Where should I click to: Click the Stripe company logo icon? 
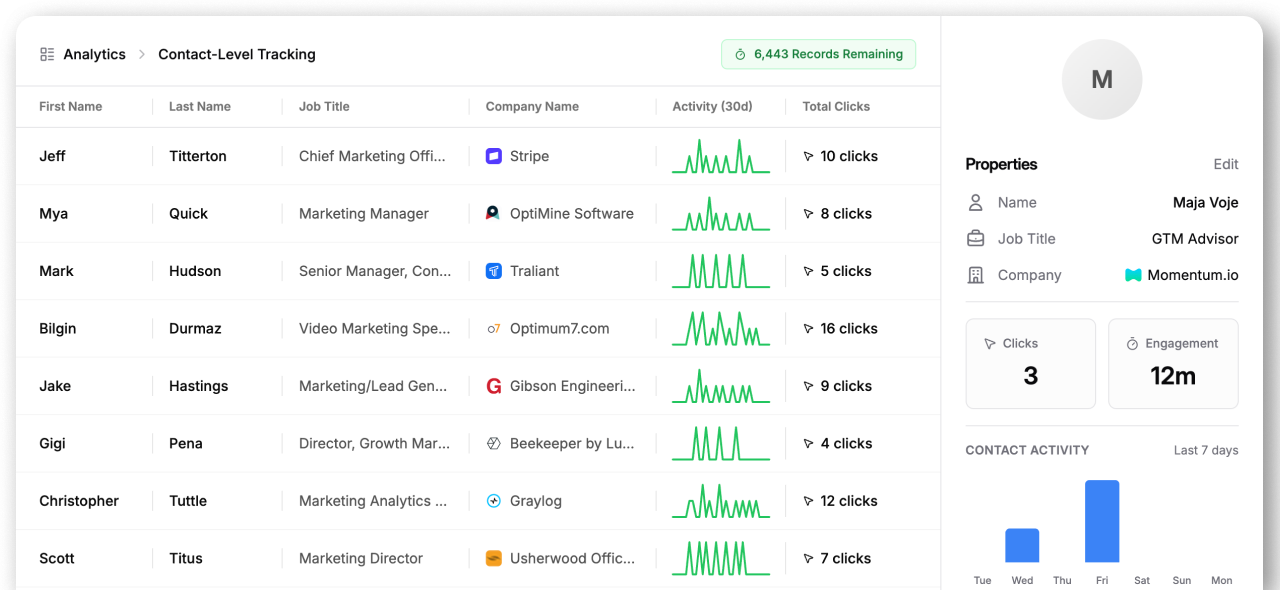click(x=493, y=156)
